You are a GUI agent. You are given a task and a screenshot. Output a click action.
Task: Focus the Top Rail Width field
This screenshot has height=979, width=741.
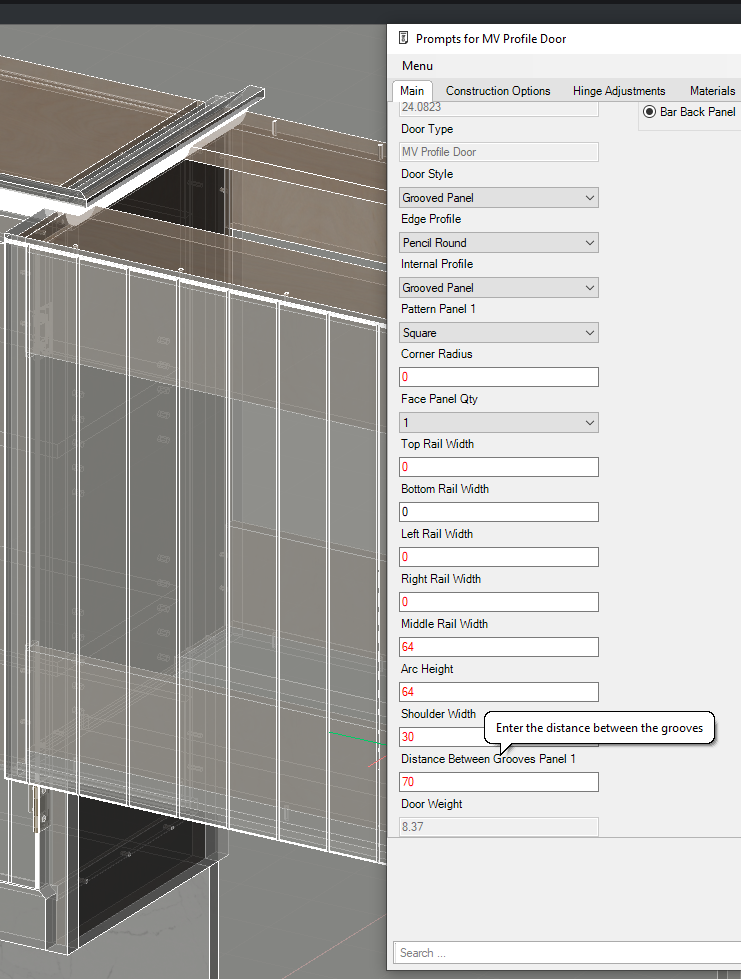(499, 467)
